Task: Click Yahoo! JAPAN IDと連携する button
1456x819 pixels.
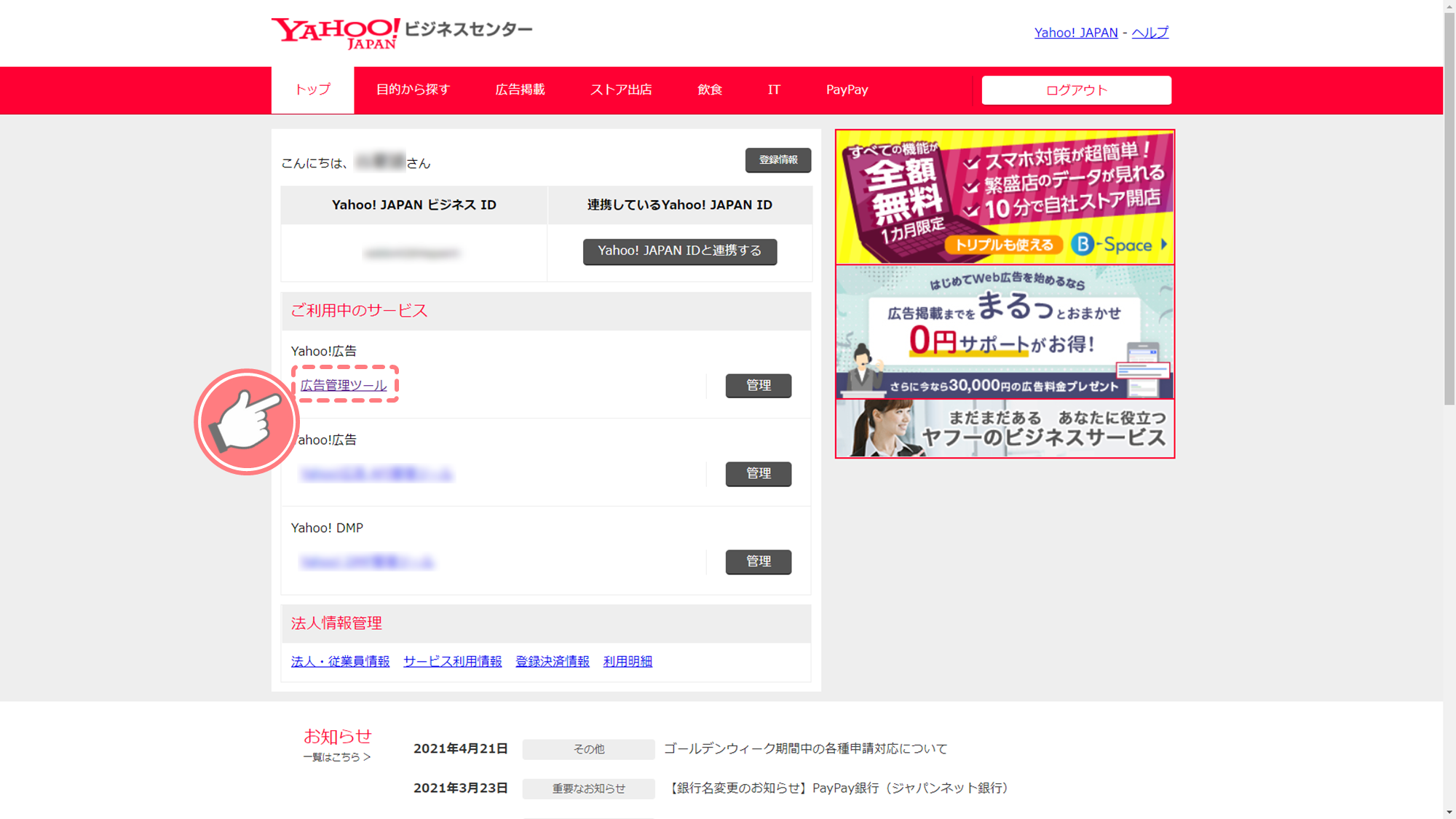Action: 679,251
